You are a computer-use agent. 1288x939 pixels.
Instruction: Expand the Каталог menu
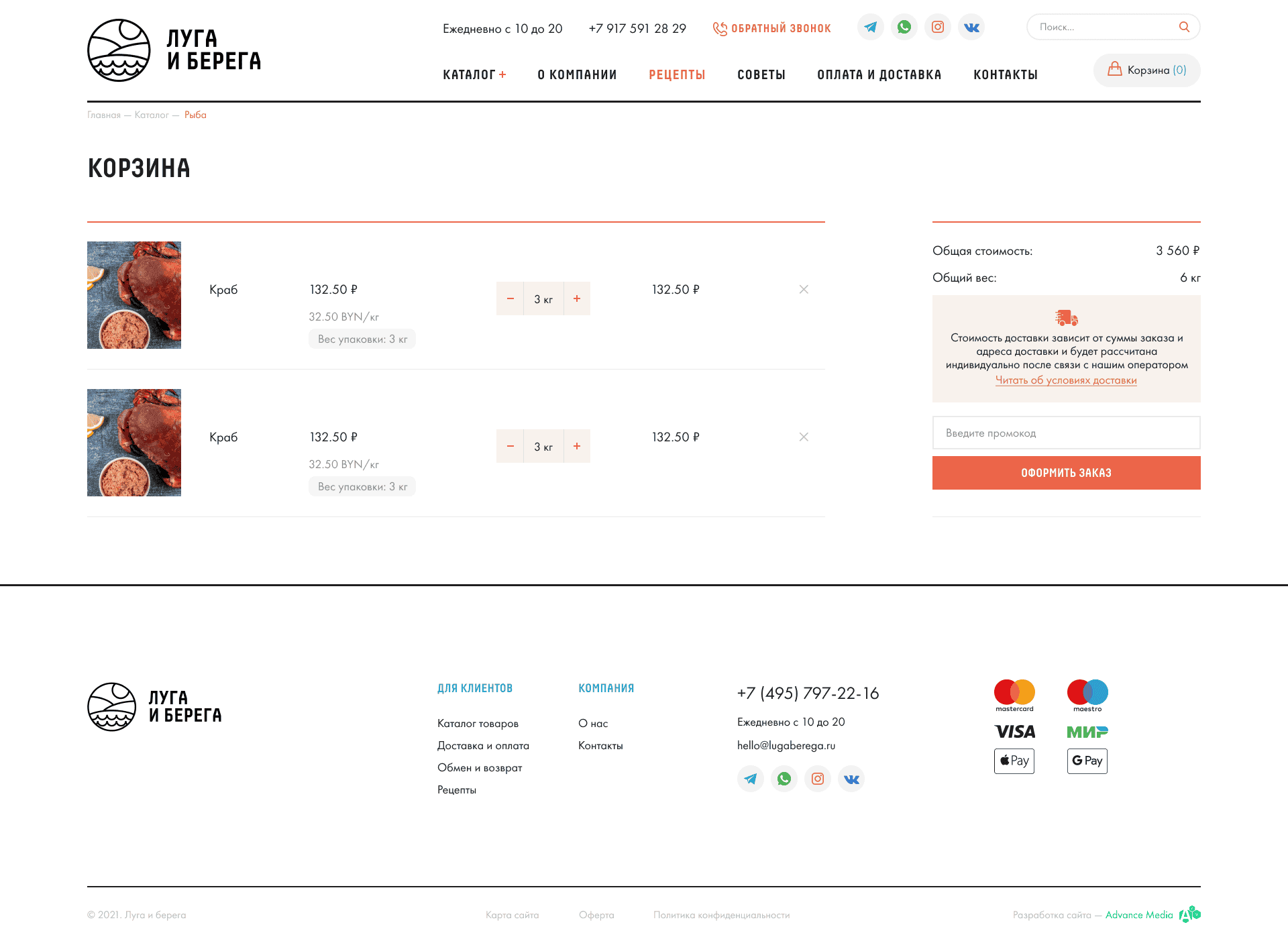click(474, 74)
